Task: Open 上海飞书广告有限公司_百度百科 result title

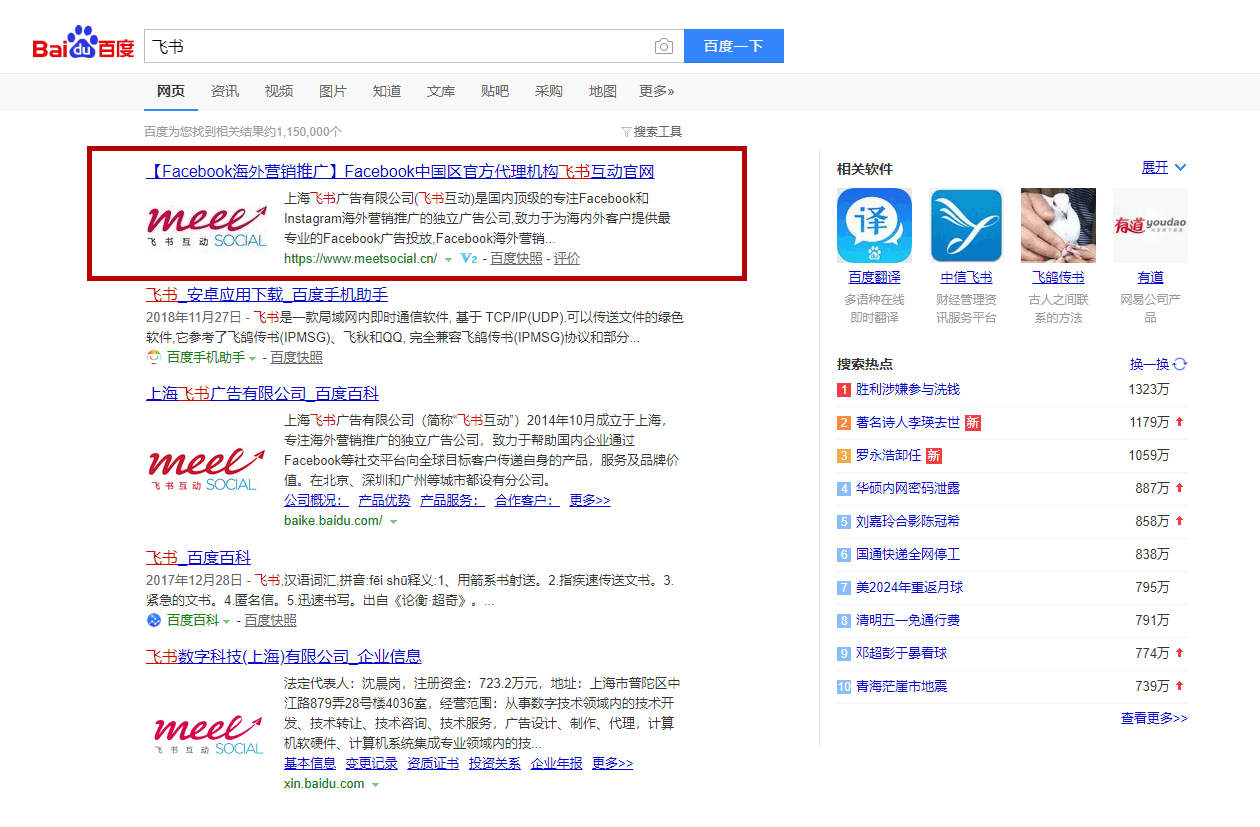Action: pos(262,394)
